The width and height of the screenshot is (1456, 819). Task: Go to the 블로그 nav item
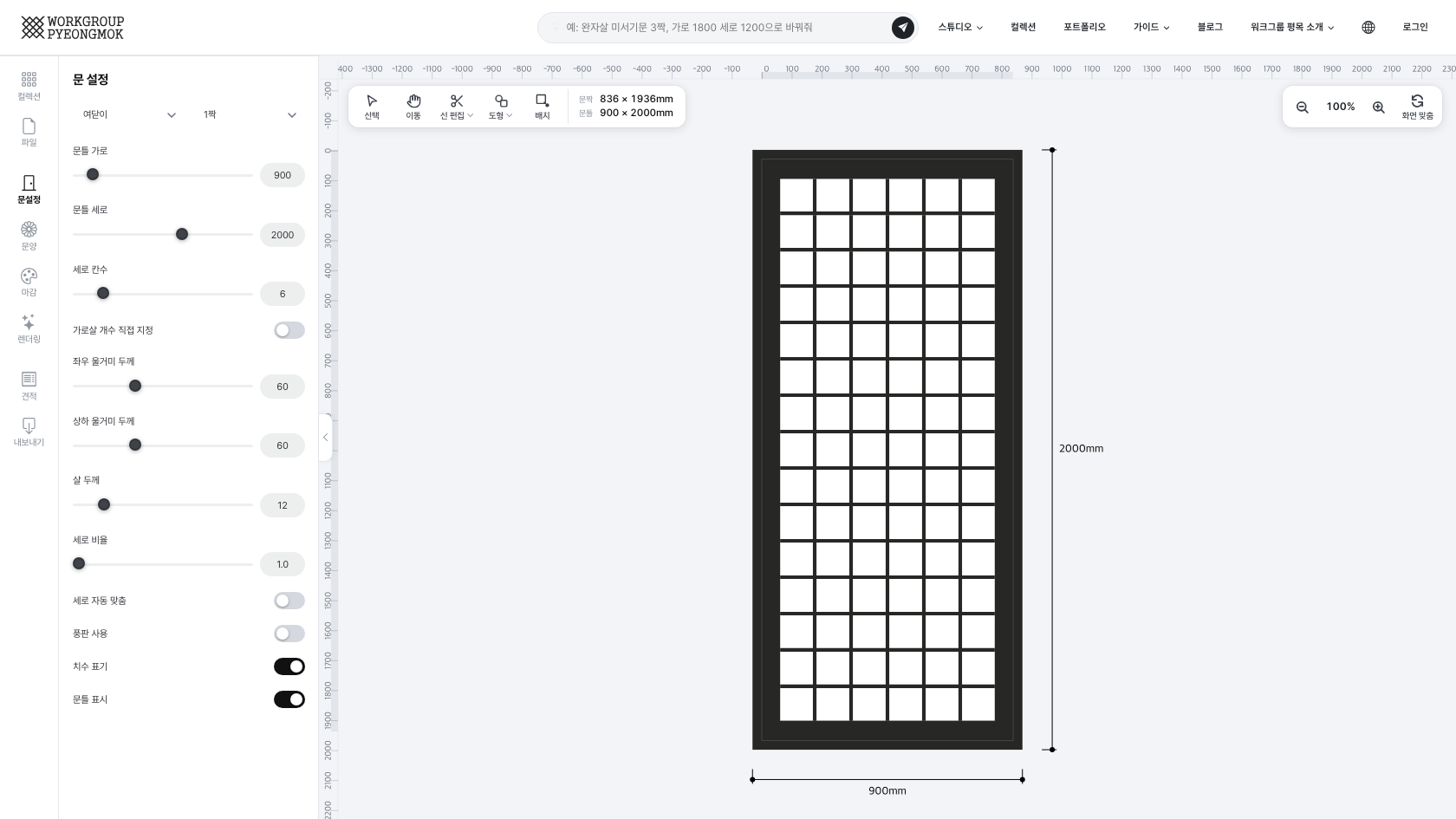tap(1210, 28)
